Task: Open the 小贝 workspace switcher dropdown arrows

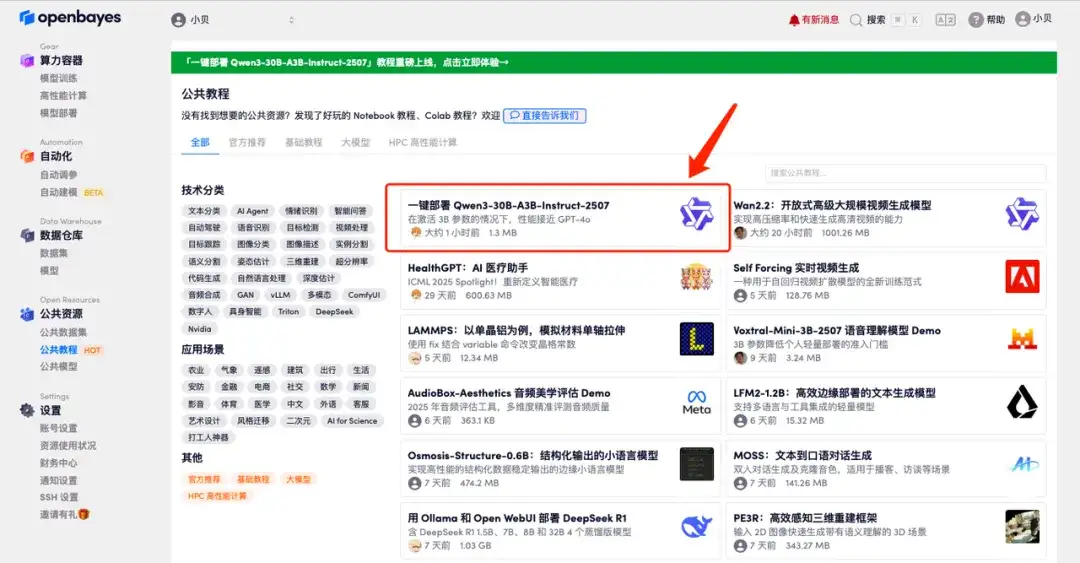Action: 291,20
